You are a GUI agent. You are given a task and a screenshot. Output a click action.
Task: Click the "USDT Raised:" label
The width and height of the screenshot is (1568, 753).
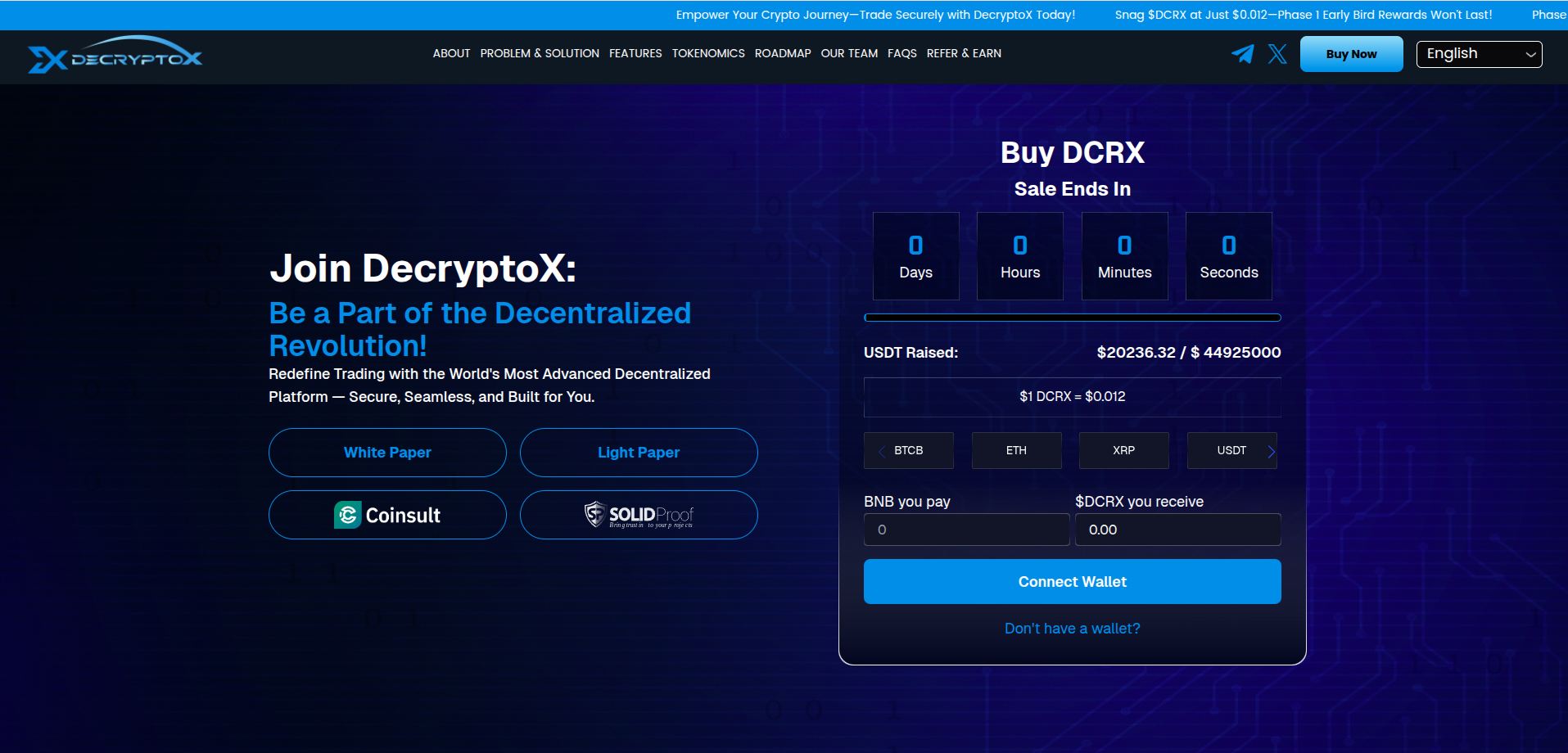pos(911,353)
